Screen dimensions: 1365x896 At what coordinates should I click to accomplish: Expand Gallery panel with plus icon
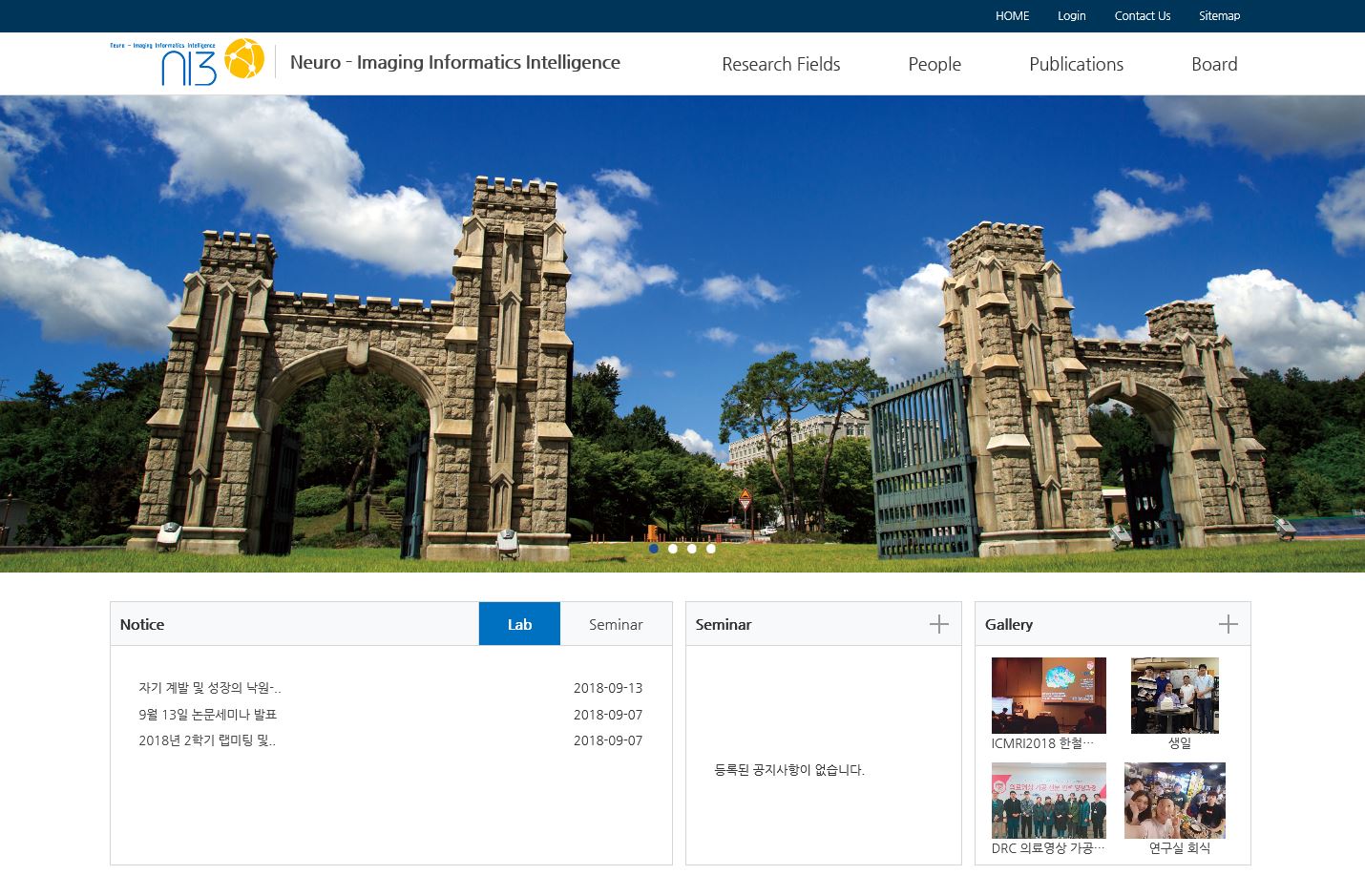[x=1228, y=624]
